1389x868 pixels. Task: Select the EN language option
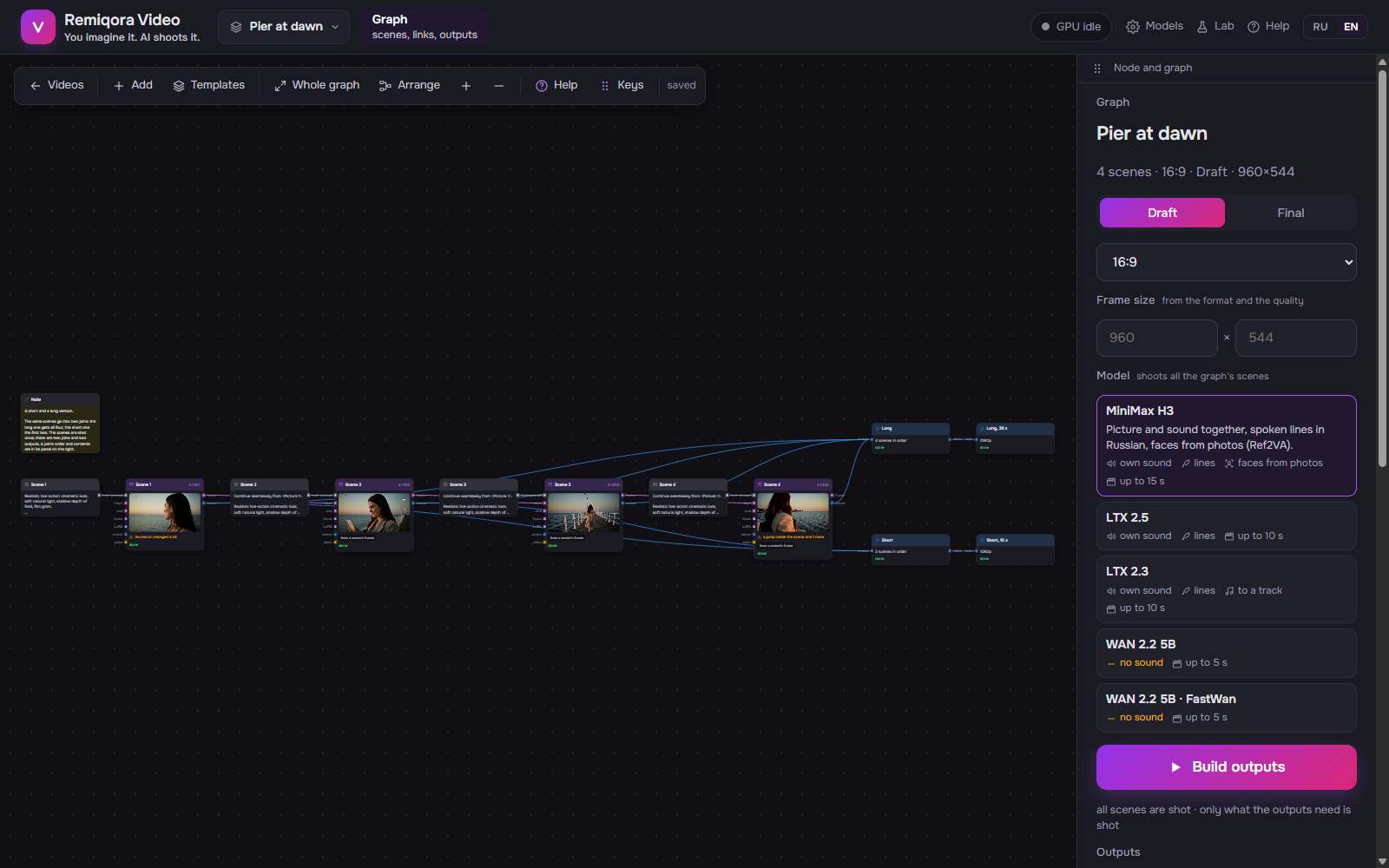tap(1351, 27)
